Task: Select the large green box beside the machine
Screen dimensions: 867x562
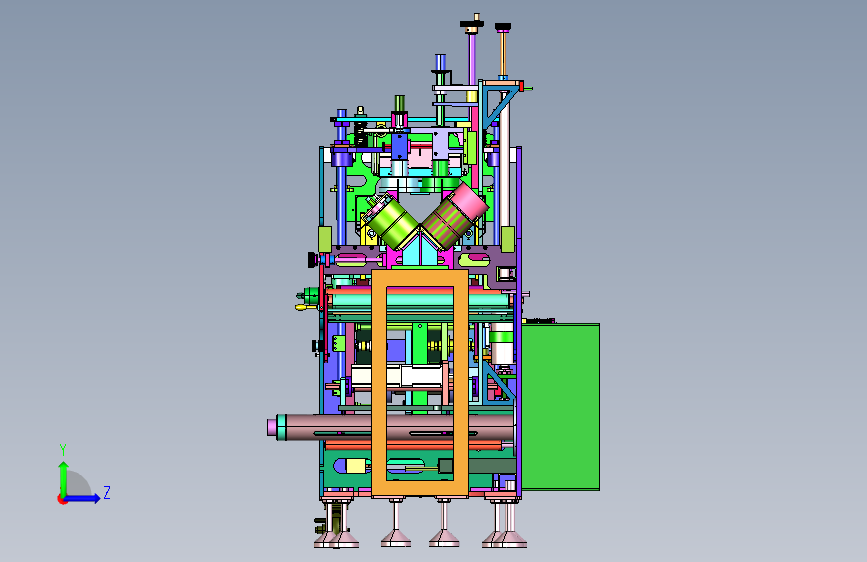Action: tap(561, 407)
